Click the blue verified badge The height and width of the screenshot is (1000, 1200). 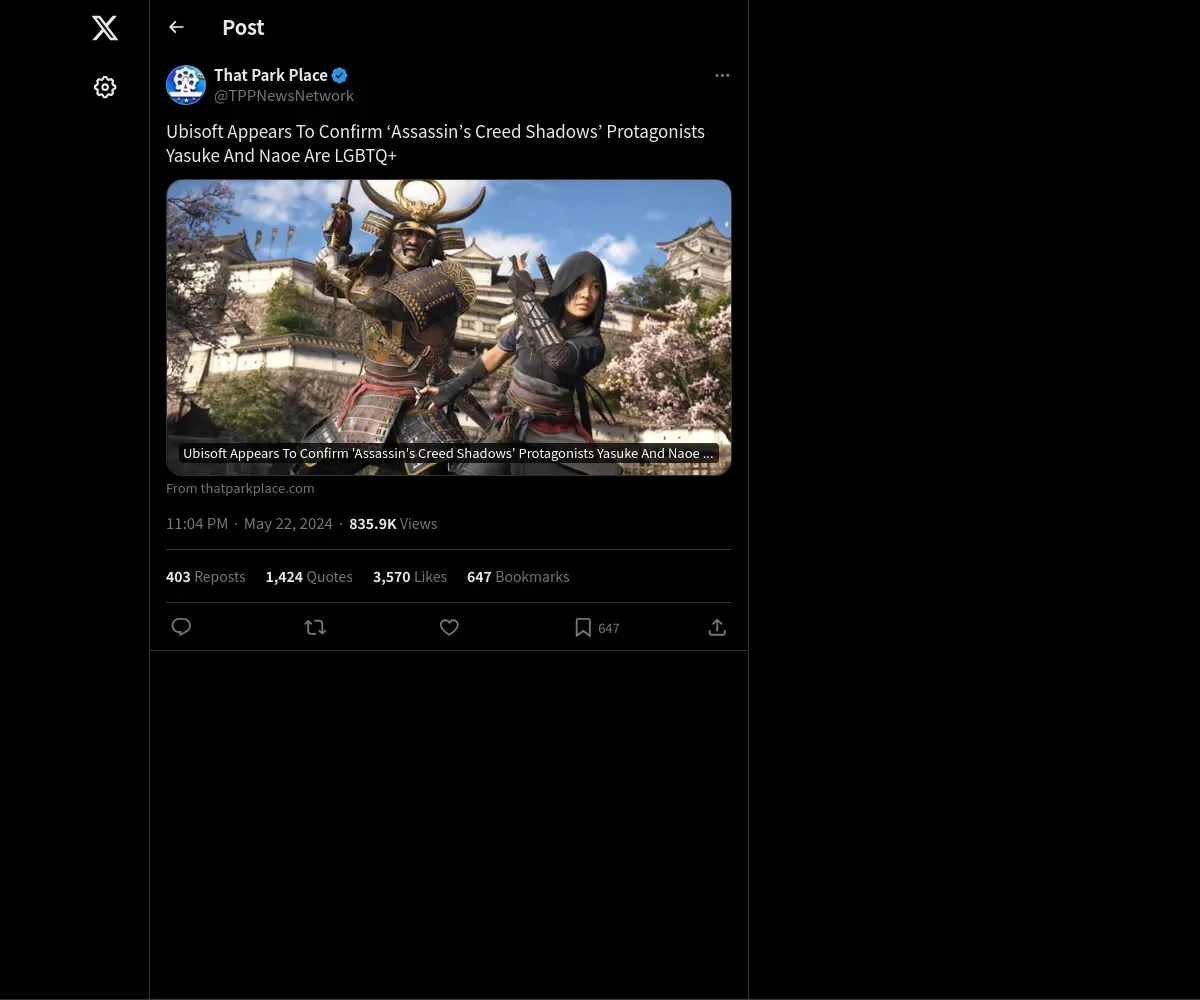(x=340, y=75)
